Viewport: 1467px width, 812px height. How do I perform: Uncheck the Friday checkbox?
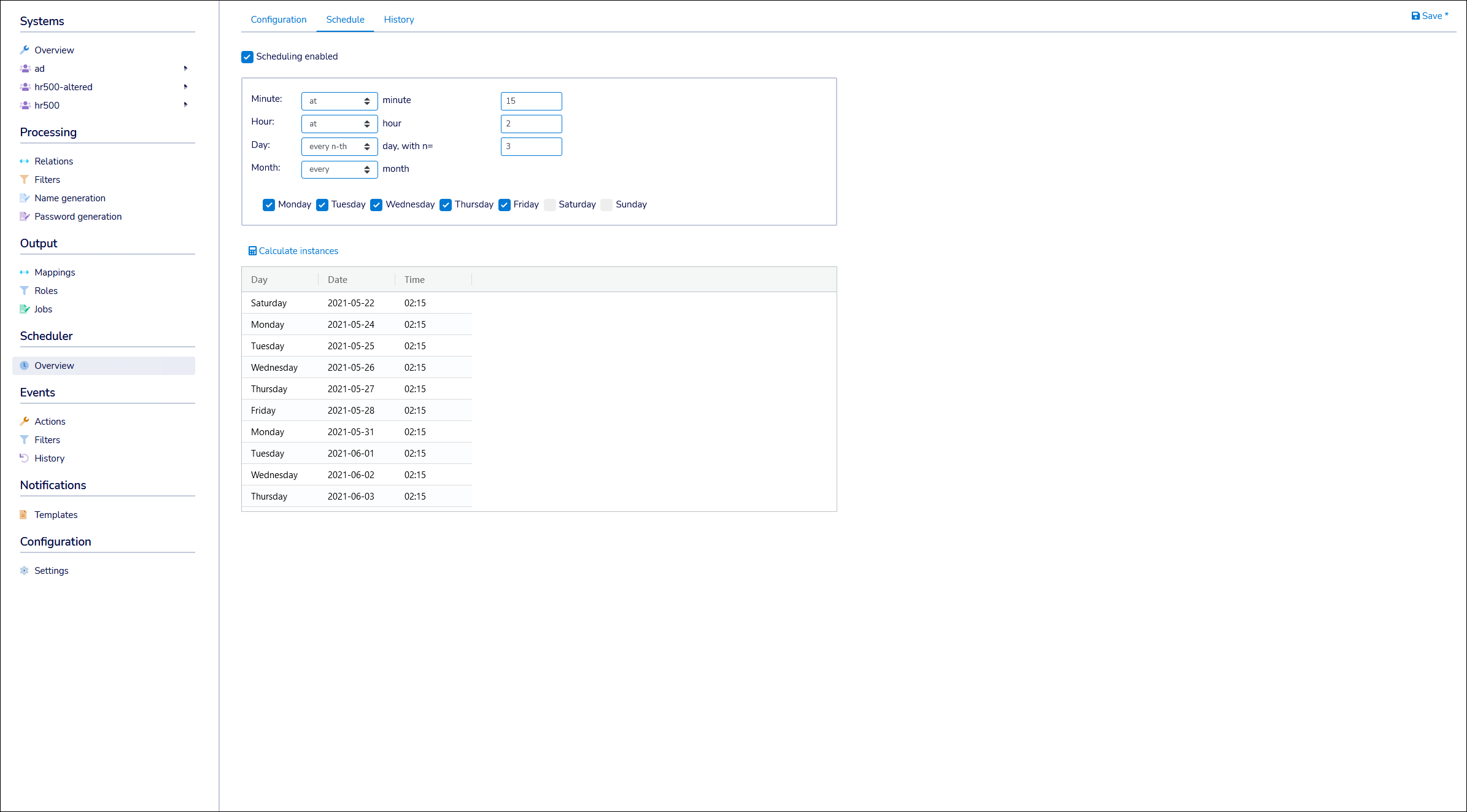(505, 205)
